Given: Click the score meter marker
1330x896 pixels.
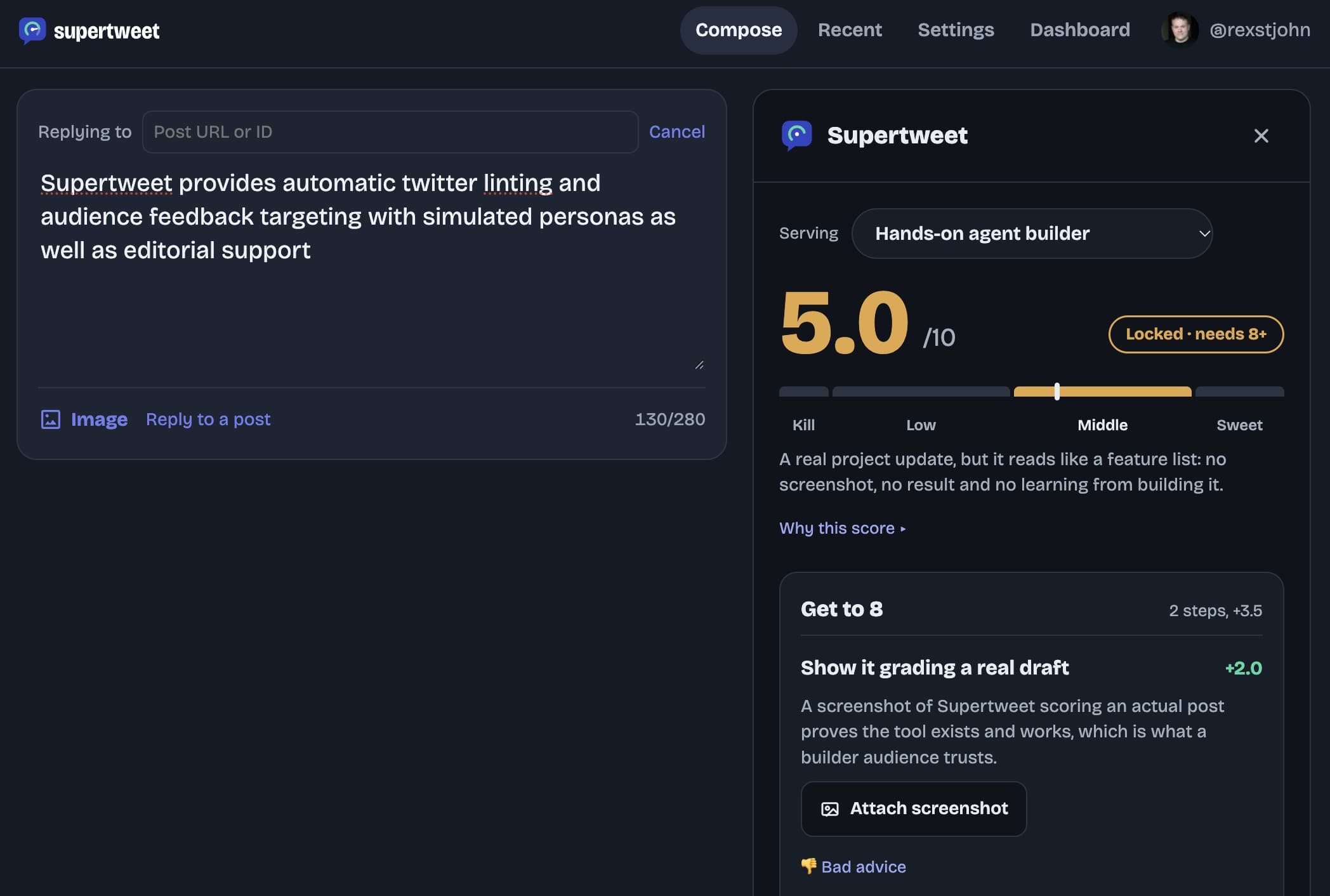Looking at the screenshot, I should (1057, 392).
